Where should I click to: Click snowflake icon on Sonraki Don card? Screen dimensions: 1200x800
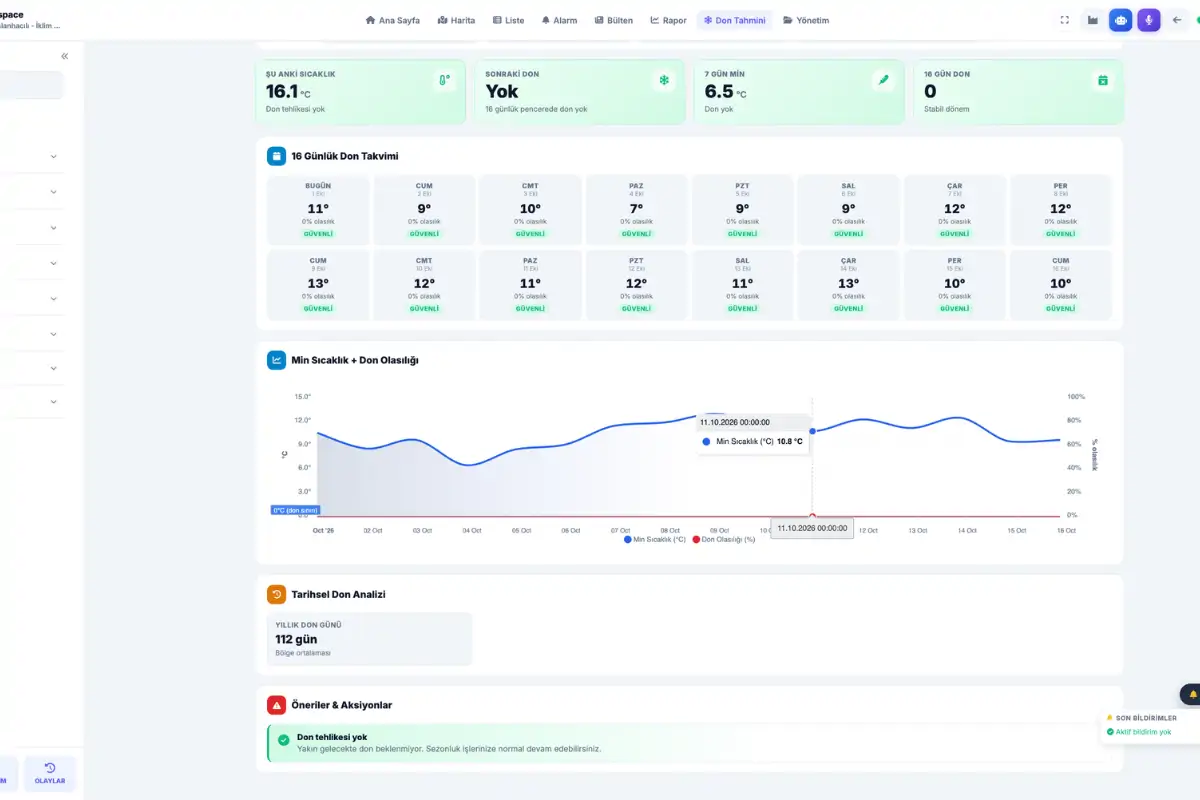(x=663, y=80)
